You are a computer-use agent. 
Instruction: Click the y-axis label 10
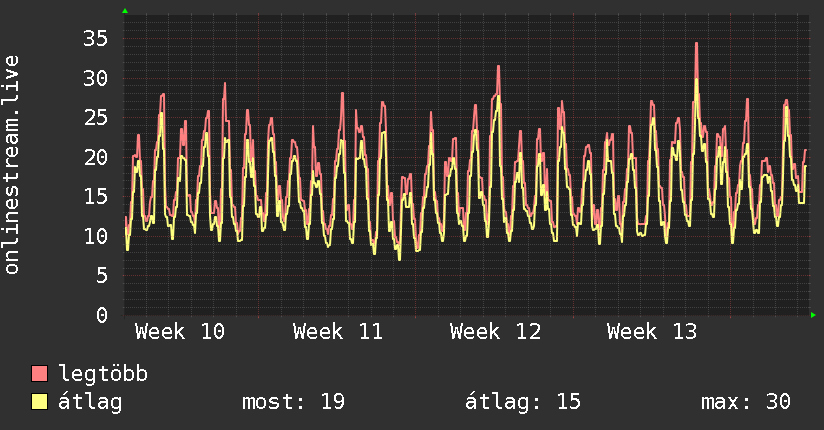tap(95, 237)
